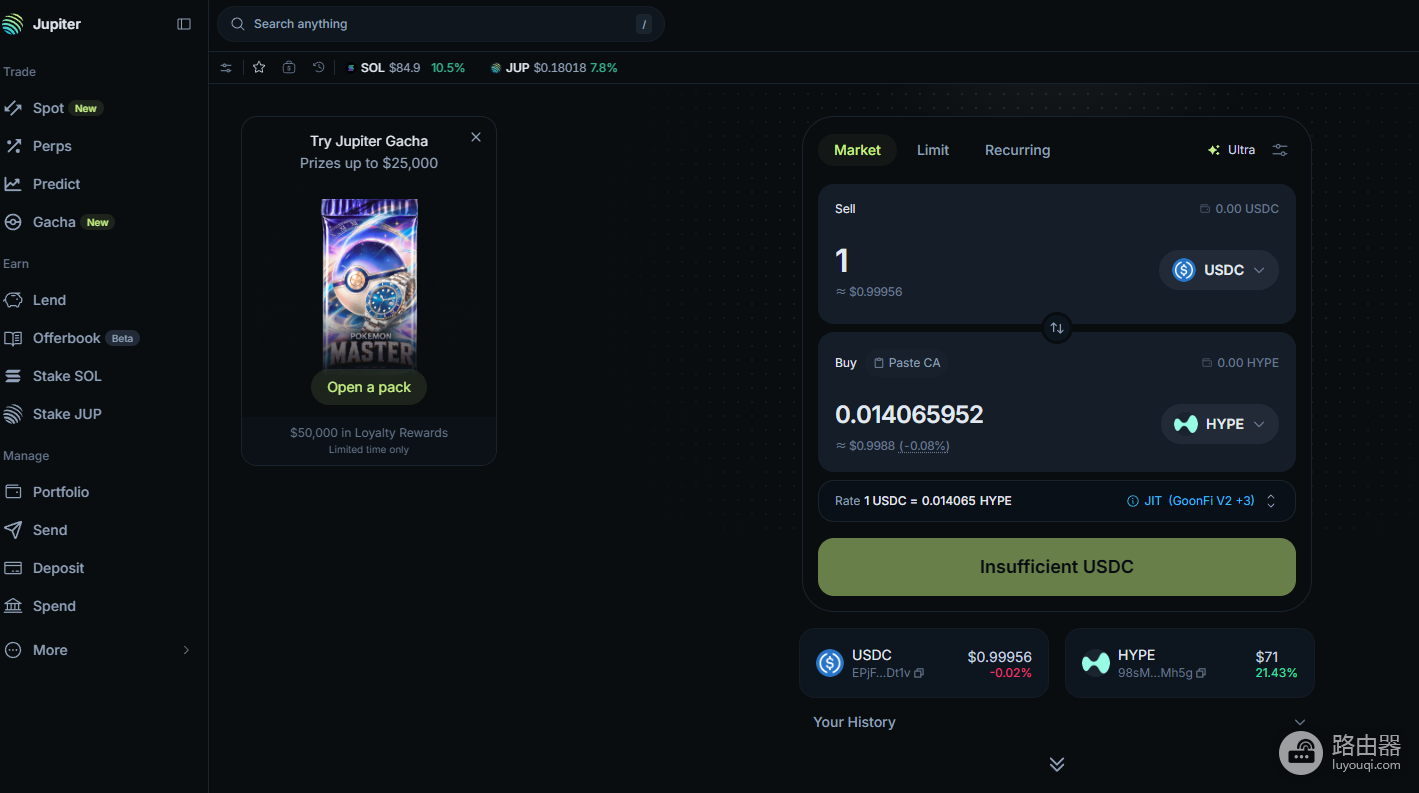Screen dimensions: 1419x793
Task: Toggle Ultra mode
Action: 1231,150
